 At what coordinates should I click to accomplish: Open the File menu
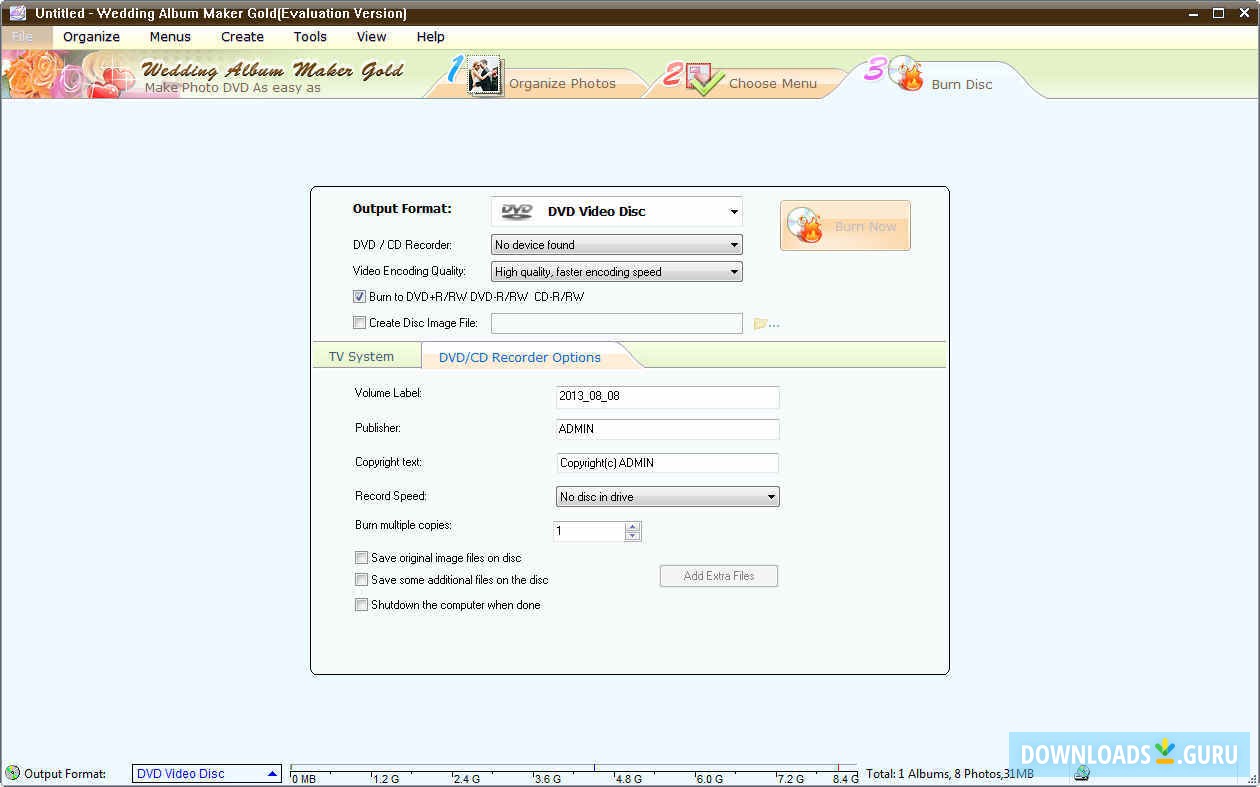(23, 37)
